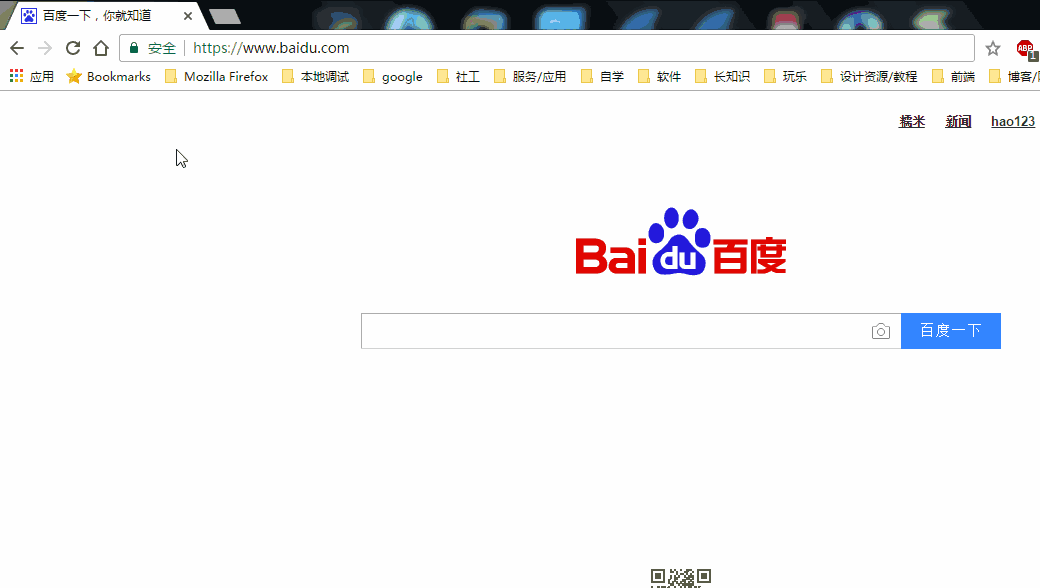Viewport: 1040px width, 588px height.
Task: Open the 长知识 bookmark folder
Action: click(722, 76)
